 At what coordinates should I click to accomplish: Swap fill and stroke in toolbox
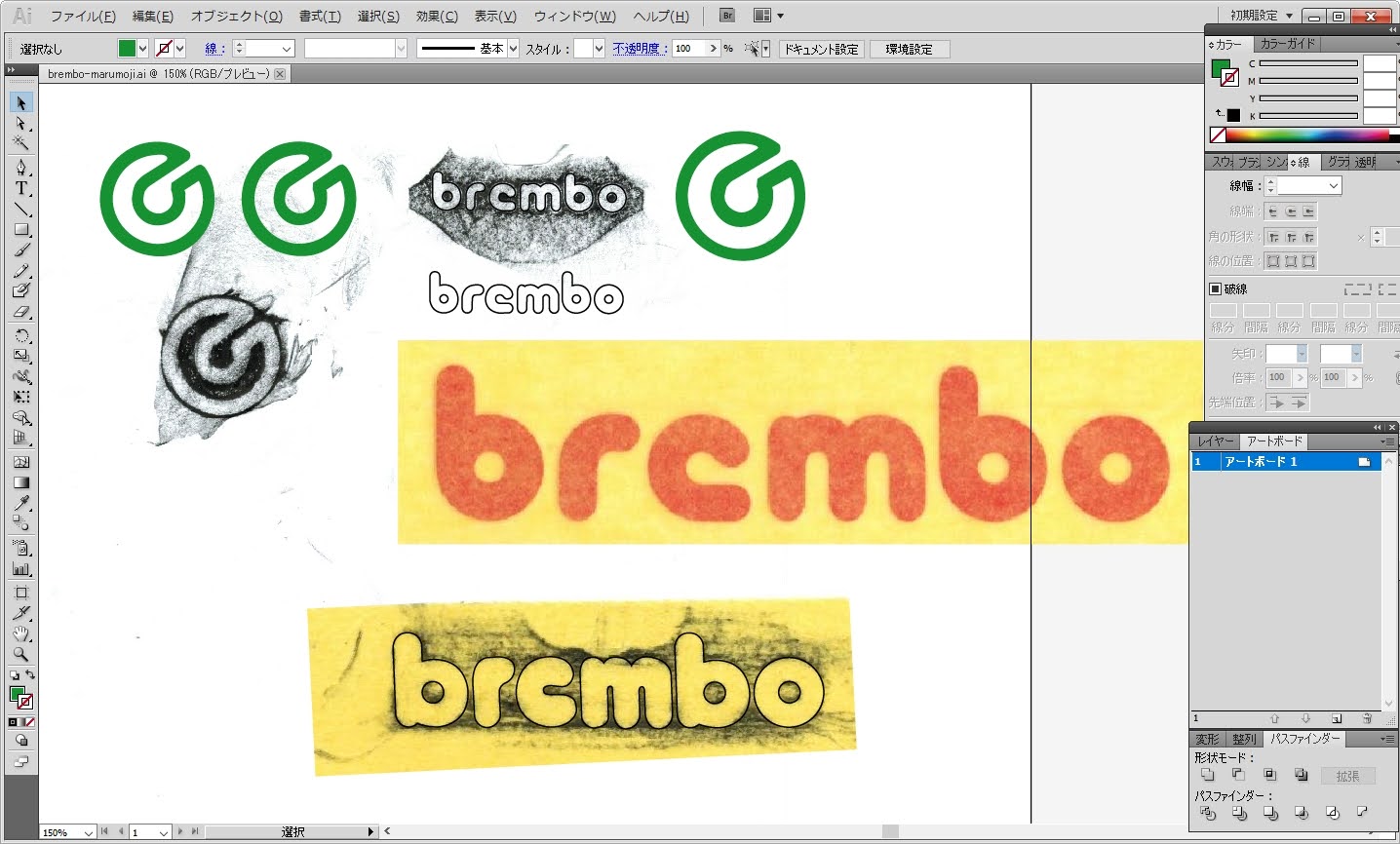[30, 675]
